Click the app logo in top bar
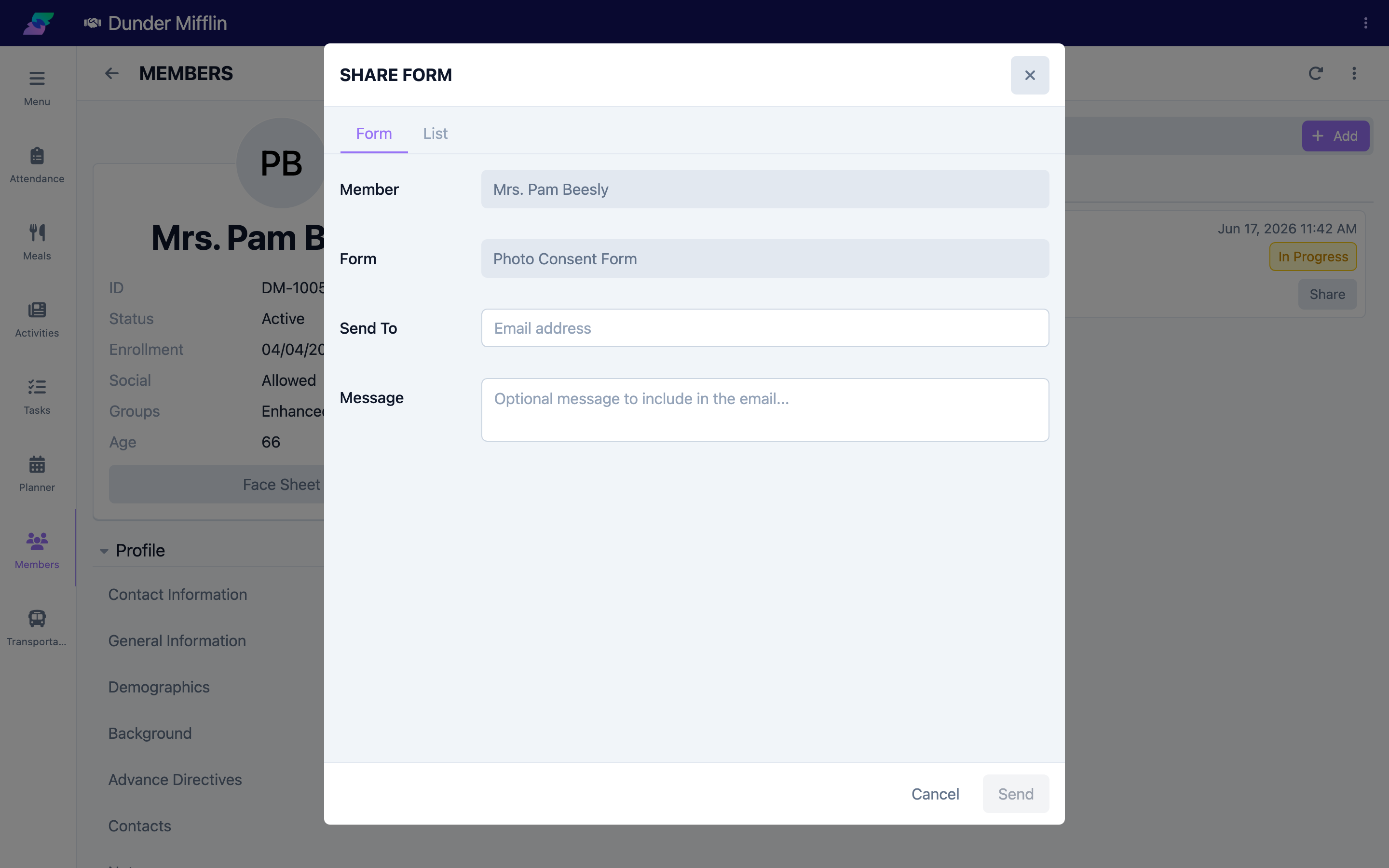Viewport: 1389px width, 868px height. pyautogui.click(x=39, y=23)
